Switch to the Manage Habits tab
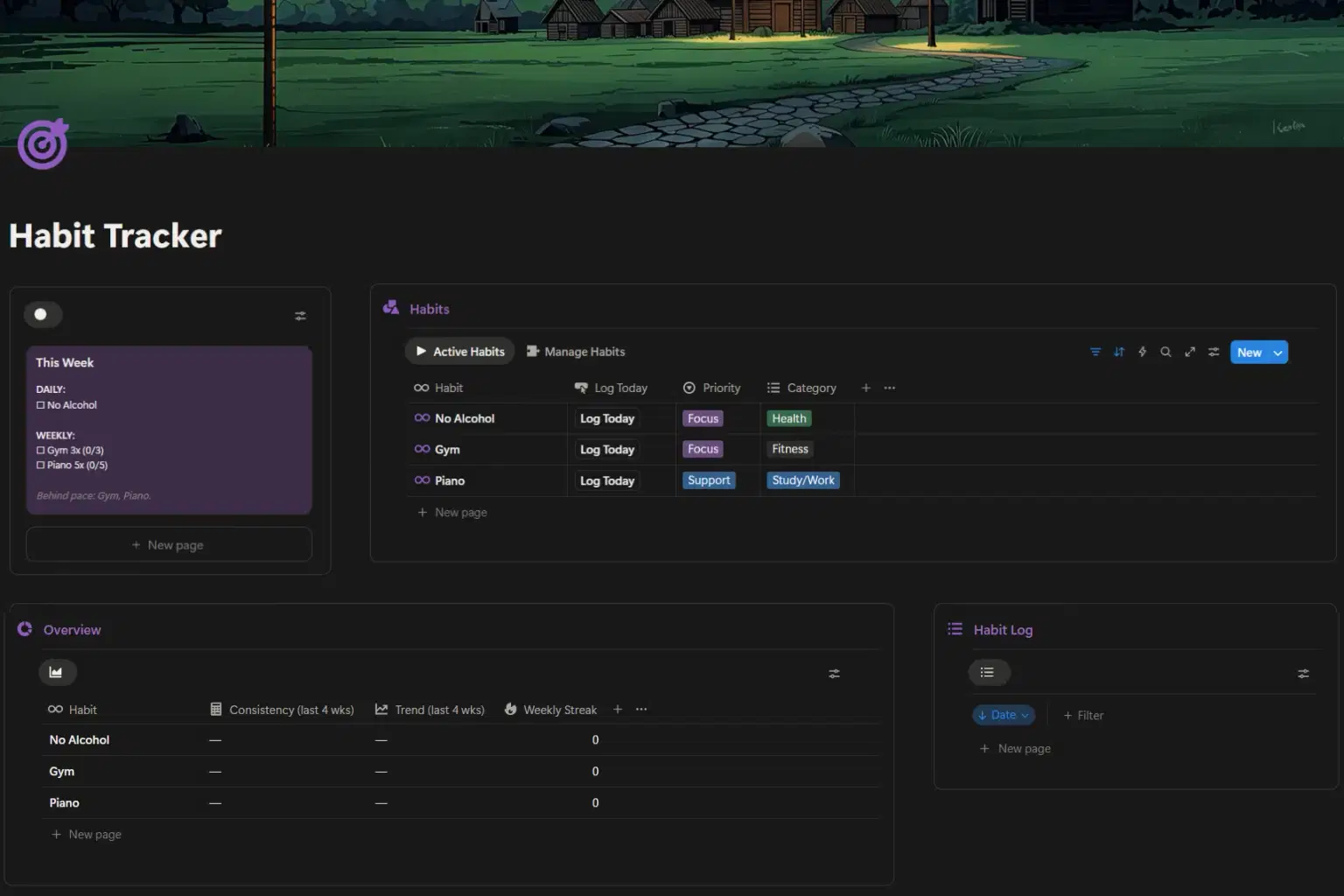Viewport: 1344px width, 896px height. [x=576, y=352]
